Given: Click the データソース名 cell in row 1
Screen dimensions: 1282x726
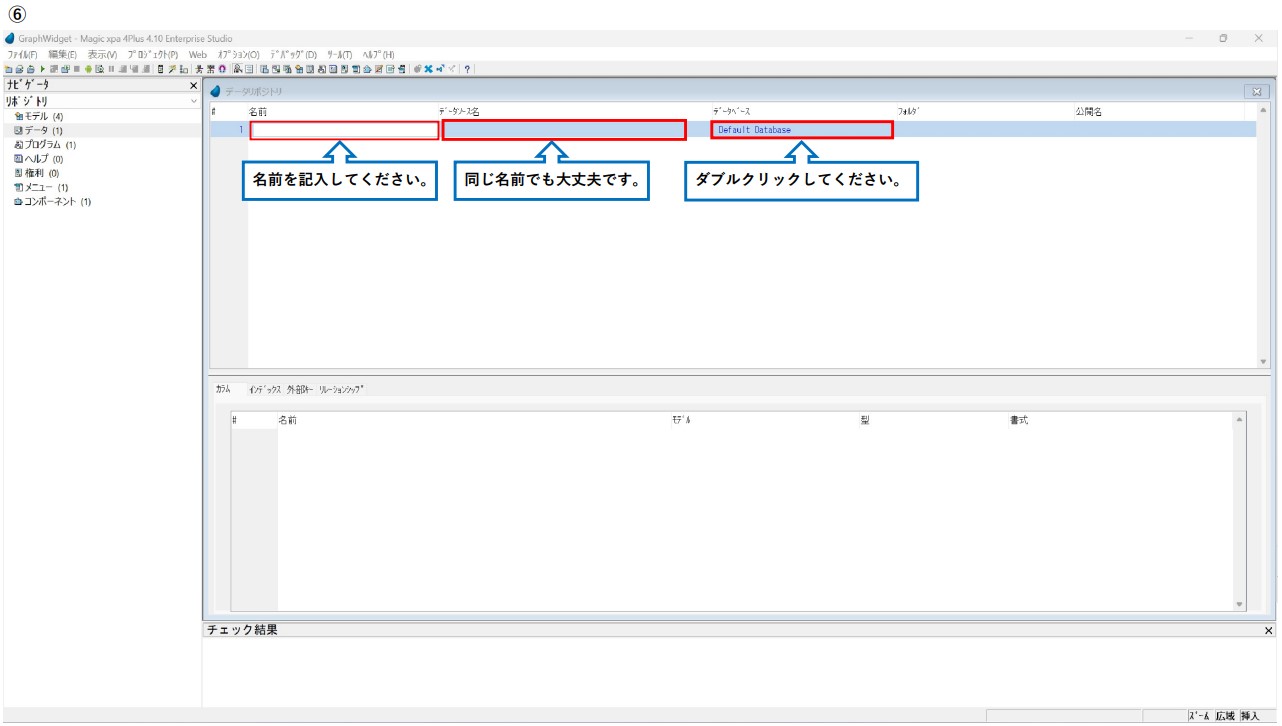Looking at the screenshot, I should click(564, 130).
